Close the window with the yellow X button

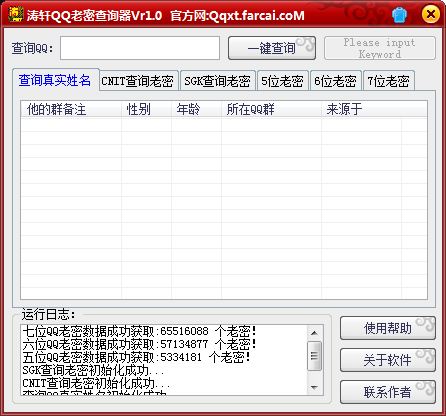click(430, 14)
